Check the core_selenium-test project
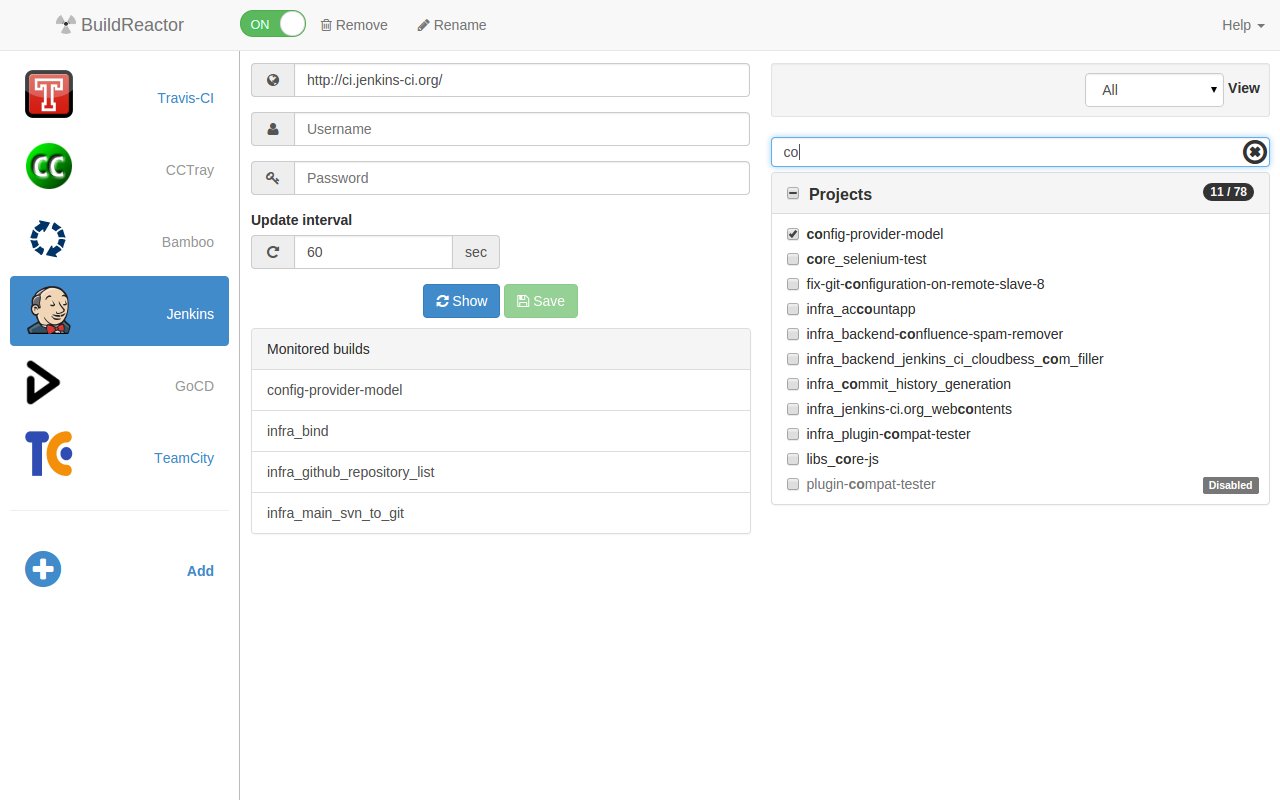This screenshot has width=1280, height=800. click(793, 259)
